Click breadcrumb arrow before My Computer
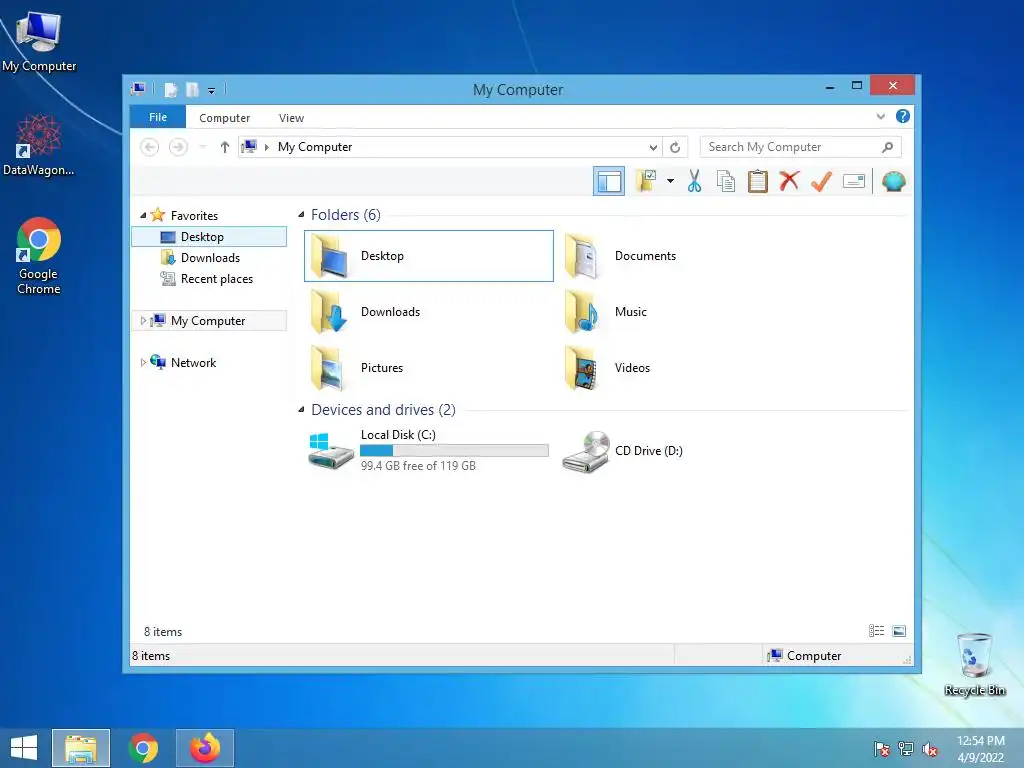The height and width of the screenshot is (768, 1024). tap(266, 147)
